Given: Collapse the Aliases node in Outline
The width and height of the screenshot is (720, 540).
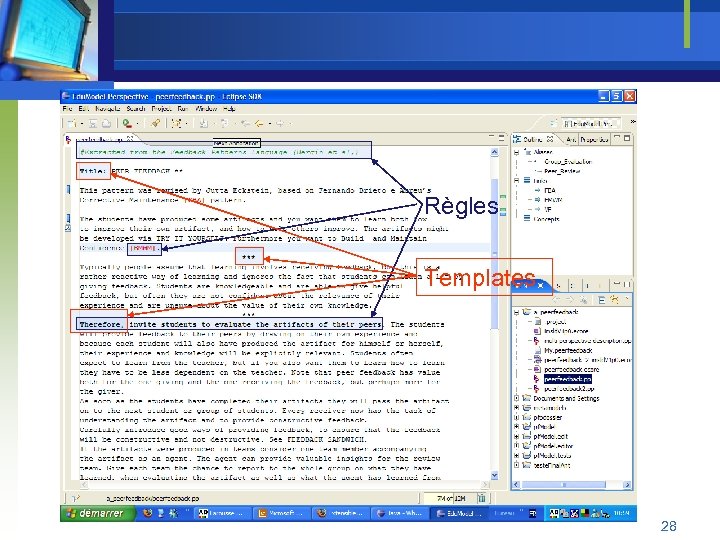Looking at the screenshot, I should click(517, 152).
